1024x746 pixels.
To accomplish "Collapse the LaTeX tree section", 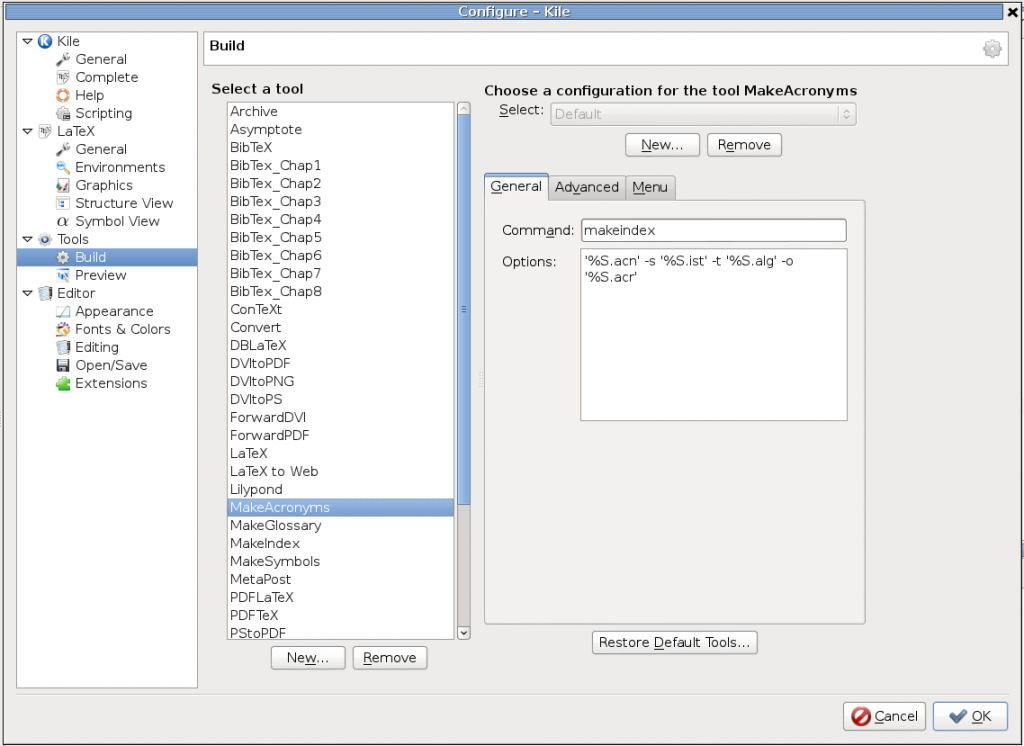I will [x=27, y=131].
